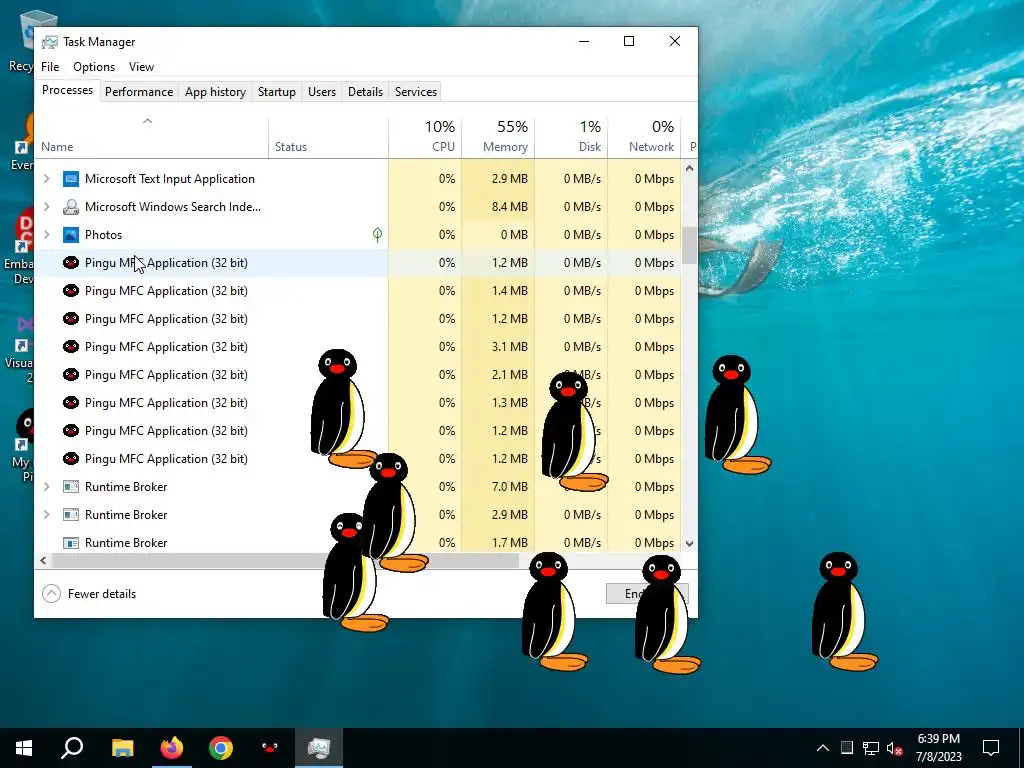Switch to the App history tab
Screen dimensions: 1024x768
coord(216,92)
